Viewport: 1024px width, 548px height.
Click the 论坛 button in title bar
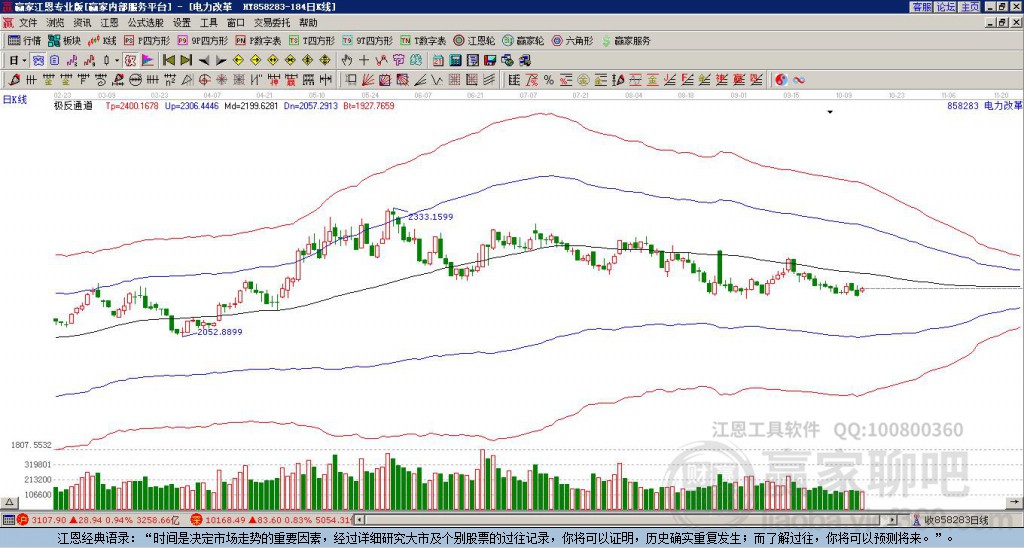945,7
